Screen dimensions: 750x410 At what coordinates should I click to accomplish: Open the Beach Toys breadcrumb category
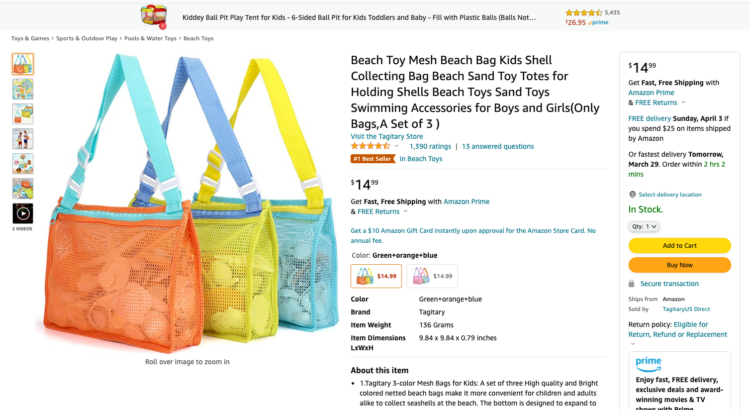(198, 38)
